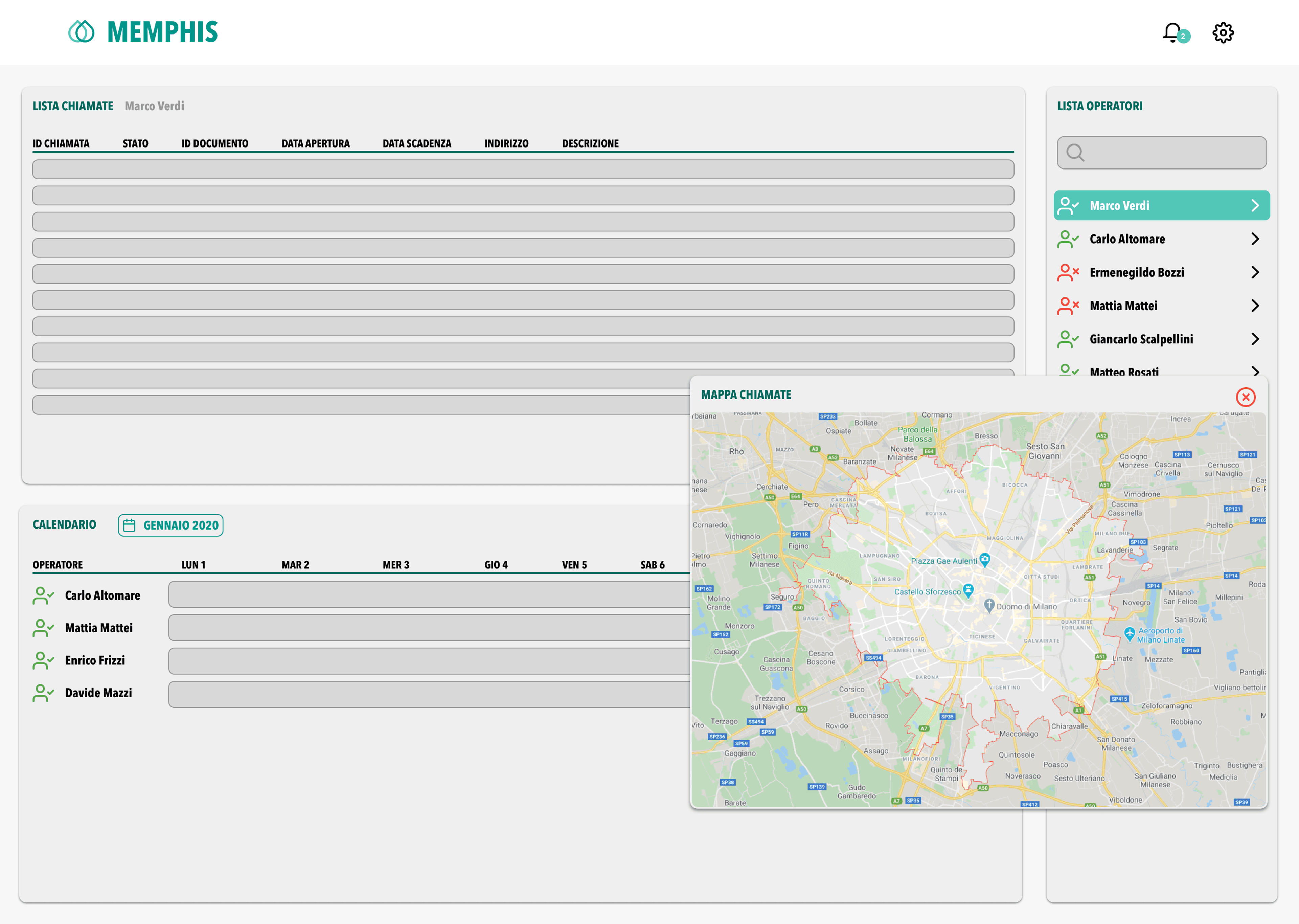Click Enrico Frizzi's calendar row bar

(x=430, y=660)
